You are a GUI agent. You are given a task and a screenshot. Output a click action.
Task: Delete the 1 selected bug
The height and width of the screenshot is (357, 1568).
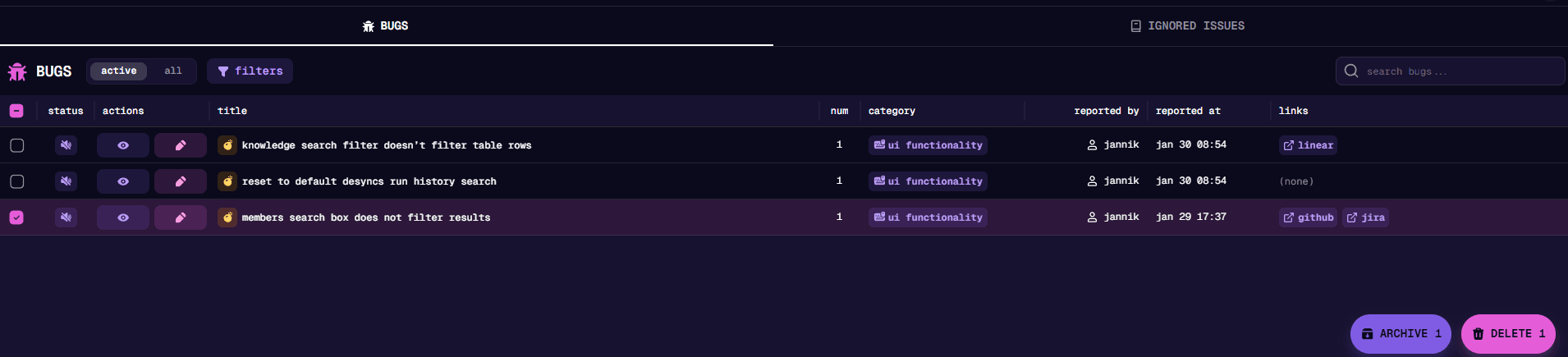(x=1508, y=334)
